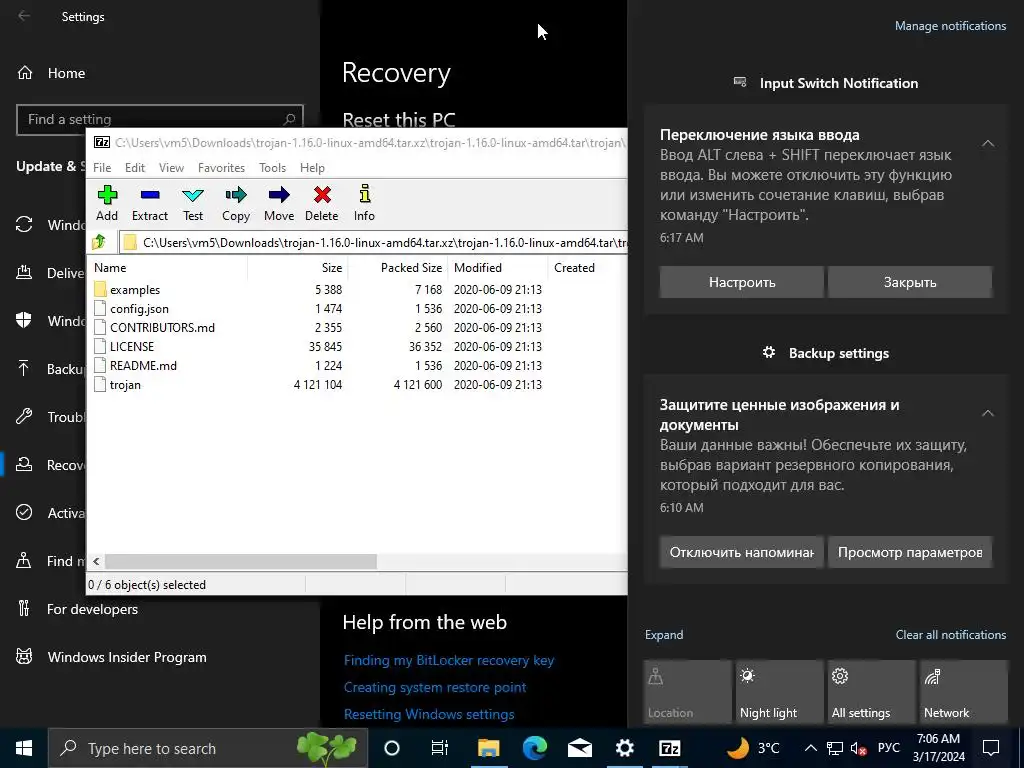
Task: Click the red Delete icon in 7-Zip
Action: coord(322,195)
